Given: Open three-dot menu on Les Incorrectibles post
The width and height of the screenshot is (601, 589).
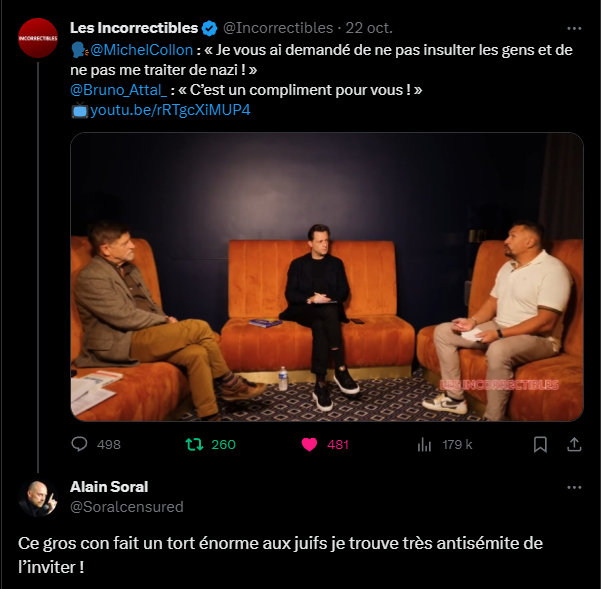Looking at the screenshot, I should [x=574, y=28].
